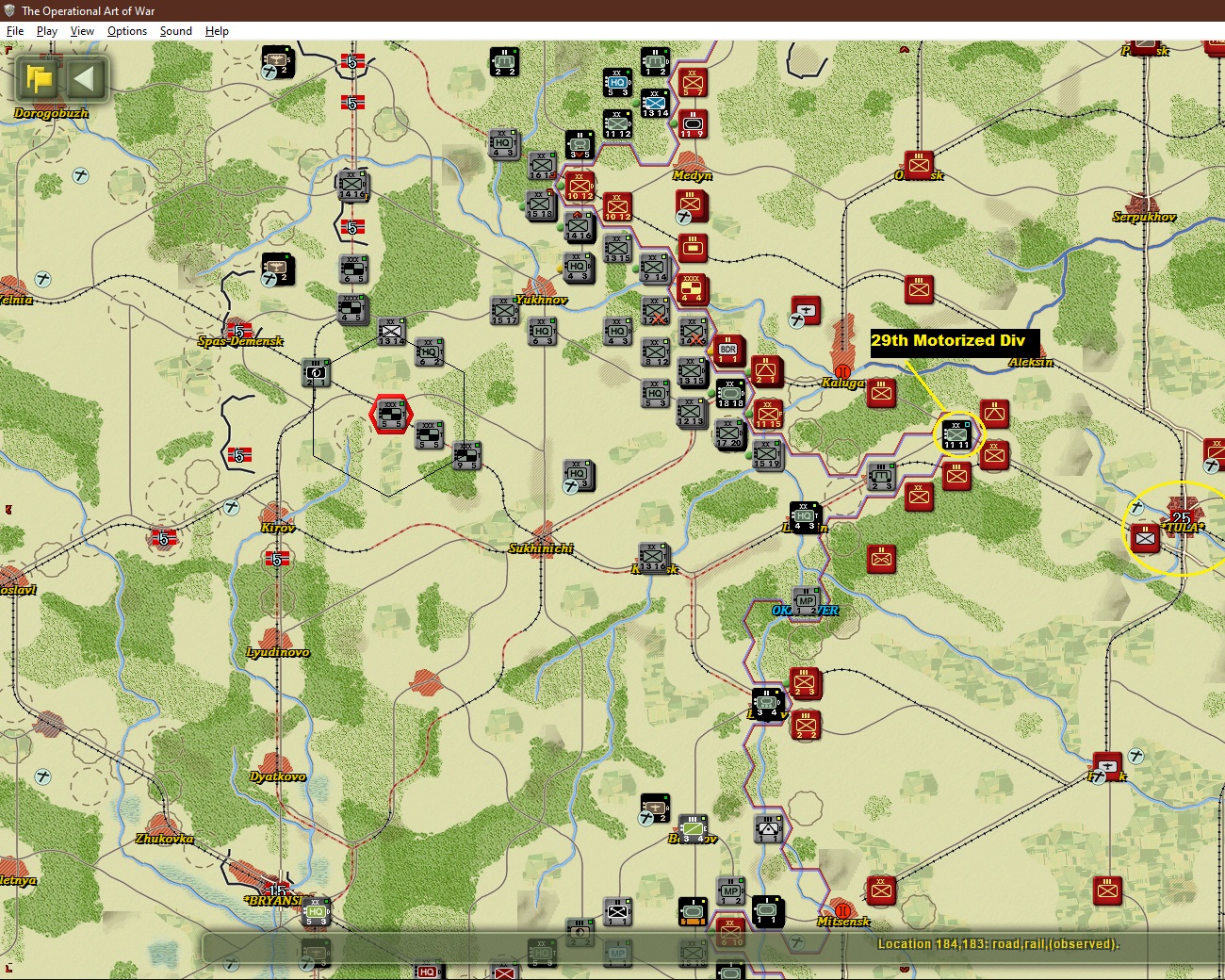The image size is (1225, 980).
Task: Select the German 15-19 infantry division
Action: point(768,454)
